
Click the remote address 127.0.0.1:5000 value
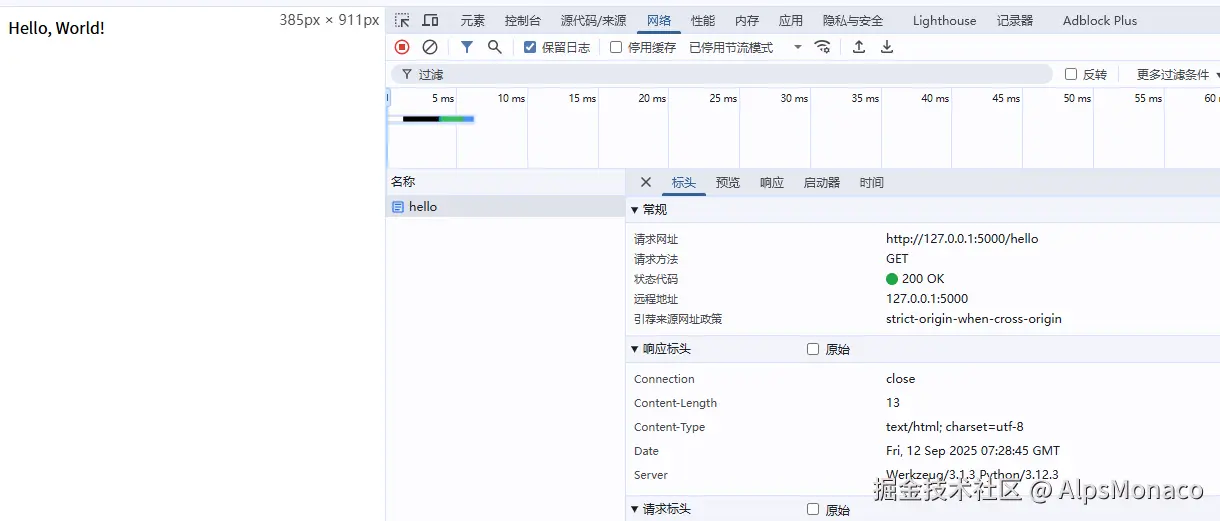point(927,299)
